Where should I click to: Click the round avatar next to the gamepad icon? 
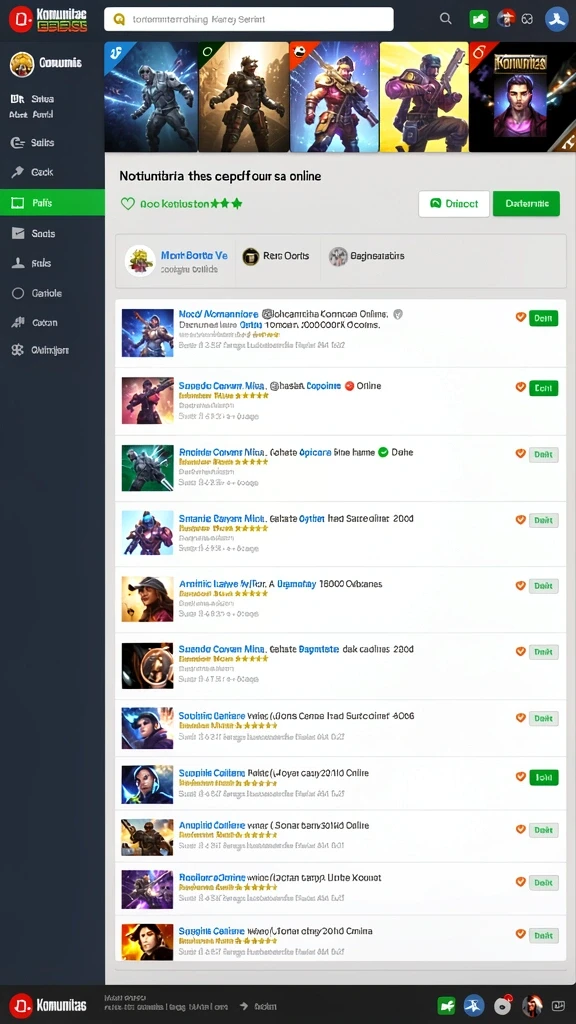pyautogui.click(x=507, y=19)
